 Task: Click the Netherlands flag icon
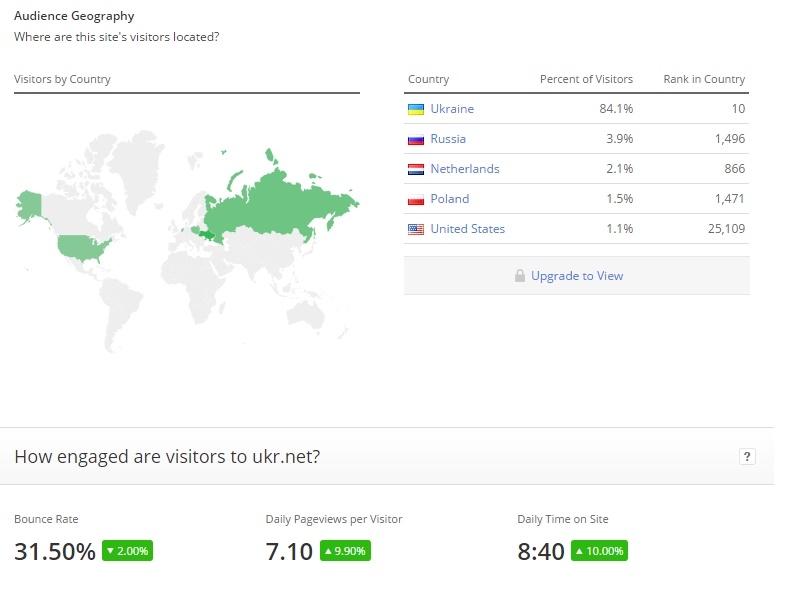point(416,169)
